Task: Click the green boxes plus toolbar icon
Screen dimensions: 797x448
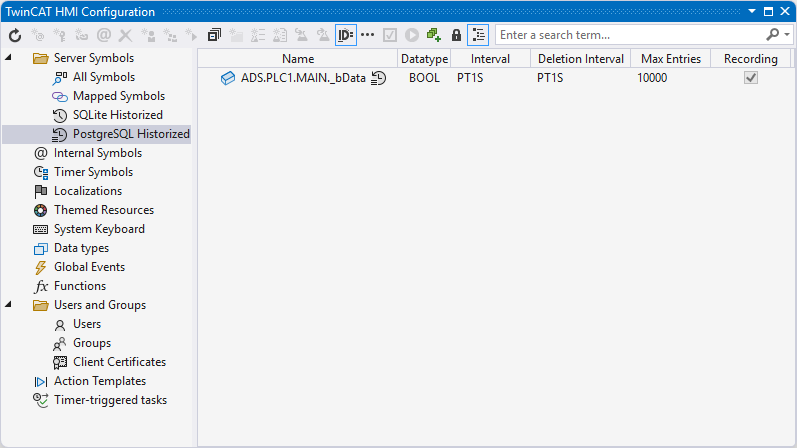Action: tap(434, 35)
